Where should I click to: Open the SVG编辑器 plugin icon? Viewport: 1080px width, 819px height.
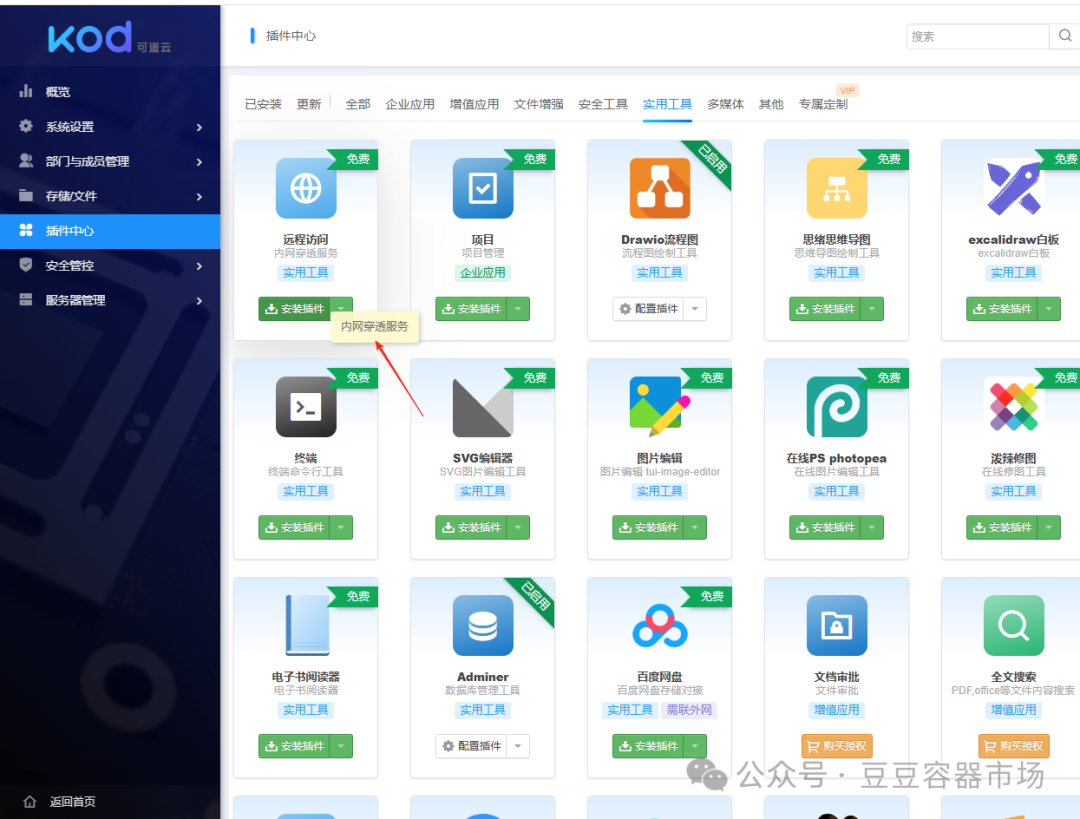483,406
